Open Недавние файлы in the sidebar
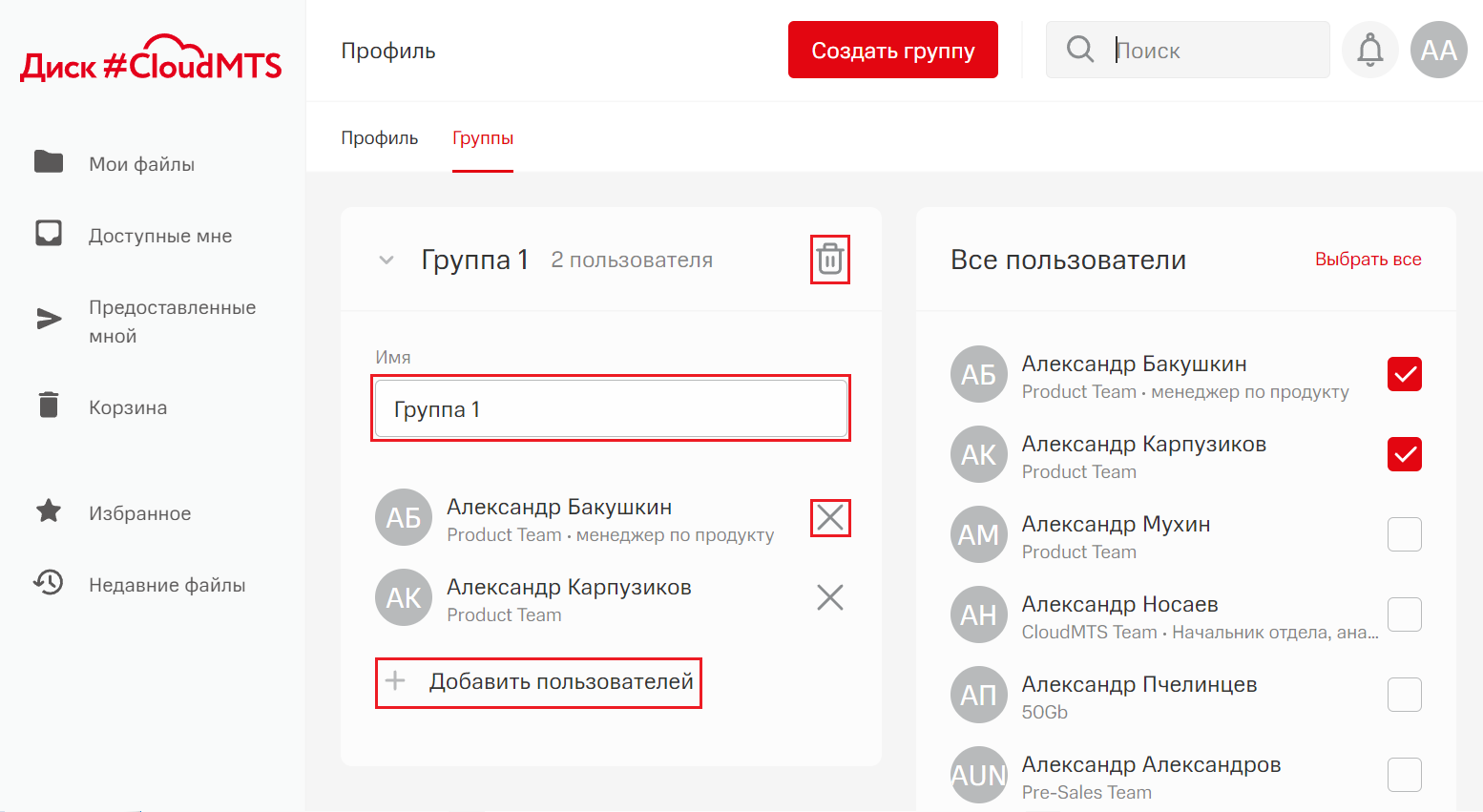This screenshot has height=812, width=1483. [x=166, y=585]
